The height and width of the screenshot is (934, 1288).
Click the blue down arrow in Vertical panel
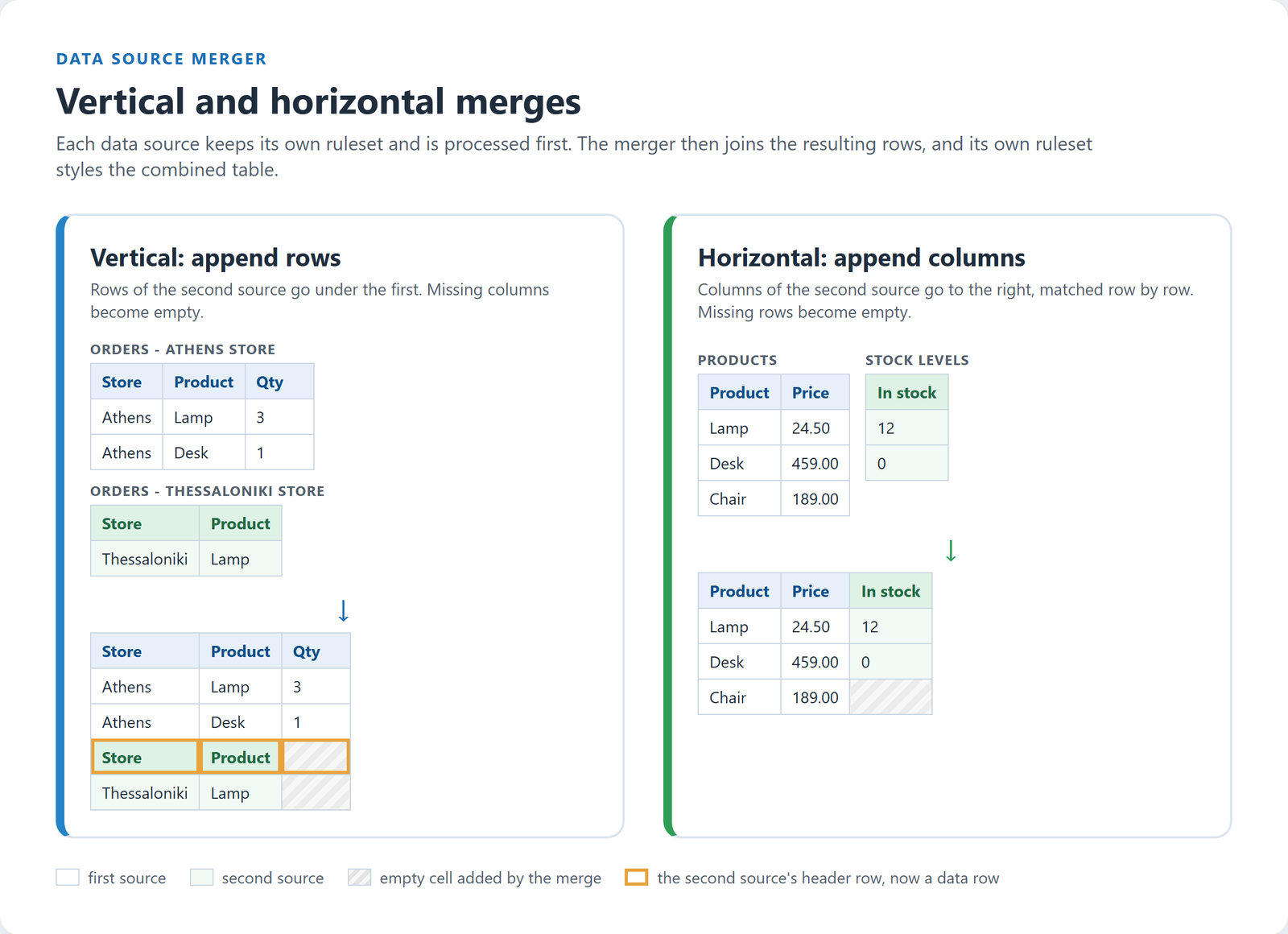(x=343, y=611)
